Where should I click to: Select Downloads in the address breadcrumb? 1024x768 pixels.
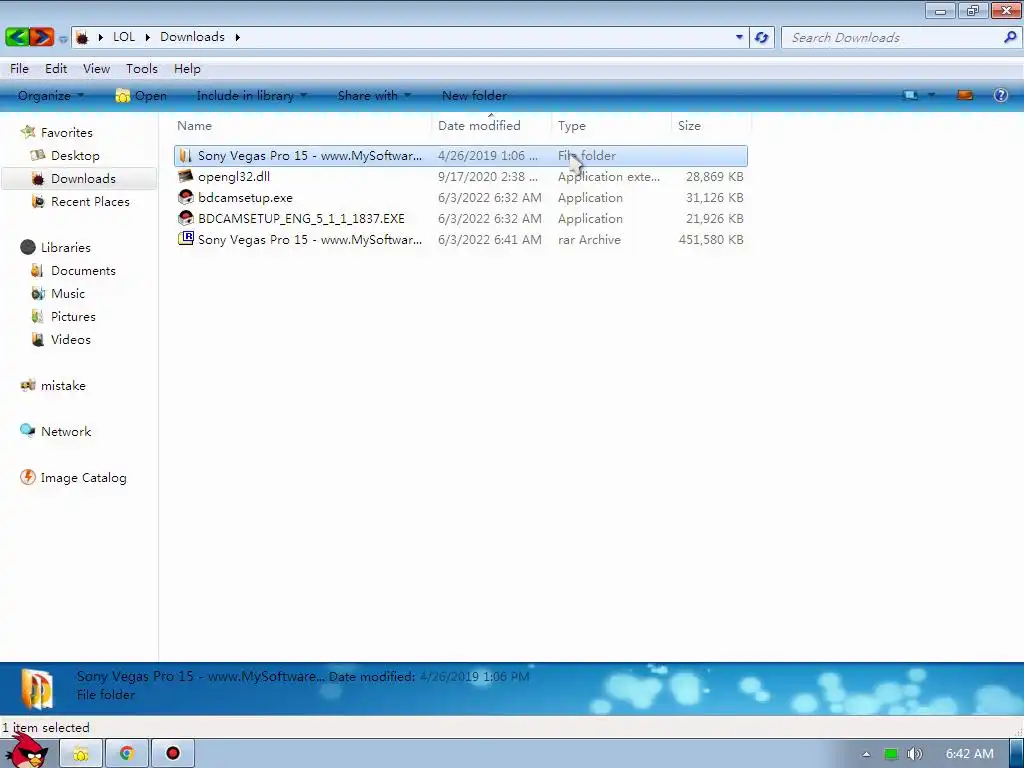click(x=192, y=37)
